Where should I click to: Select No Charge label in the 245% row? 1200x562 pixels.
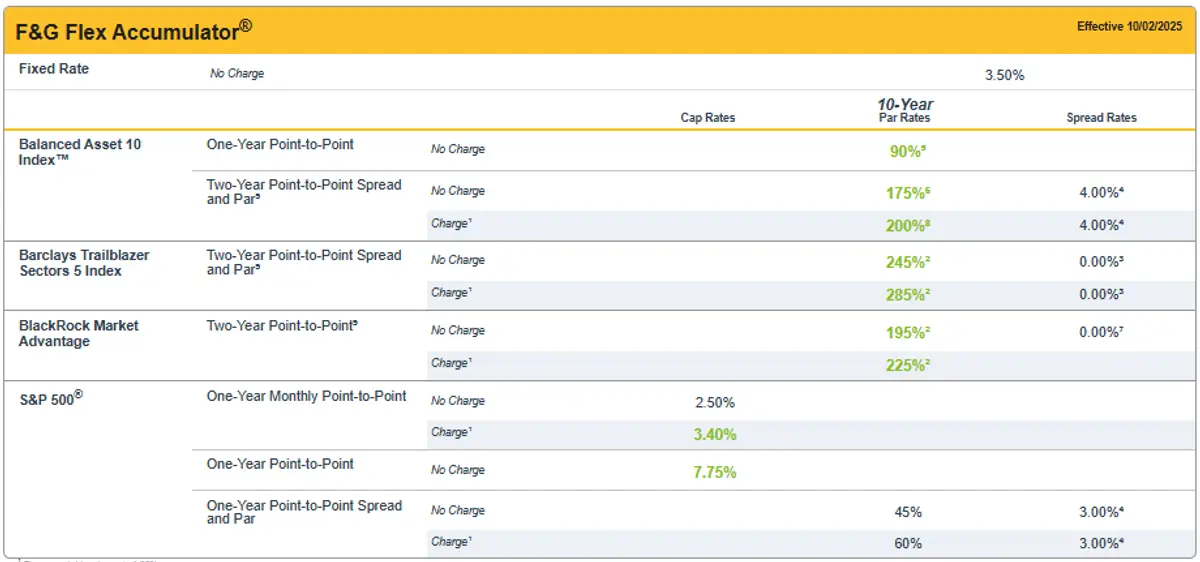click(458, 261)
